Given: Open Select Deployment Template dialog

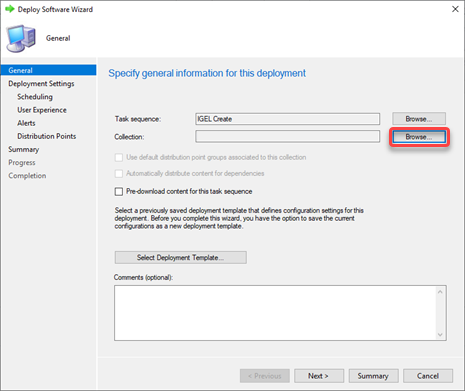Looking at the screenshot, I should (x=181, y=258).
